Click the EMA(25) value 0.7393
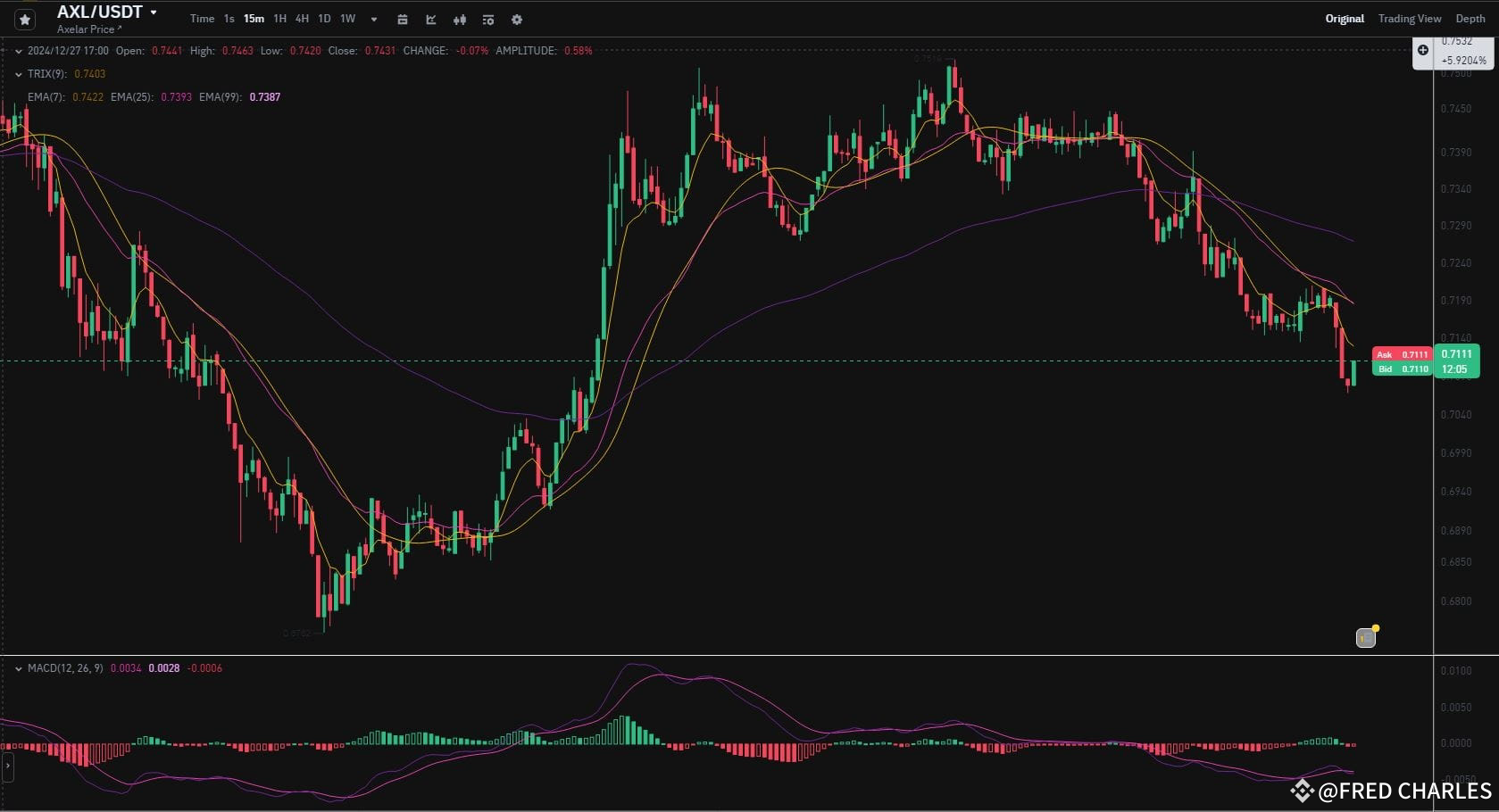Viewport: 1499px width, 812px height. (176, 97)
